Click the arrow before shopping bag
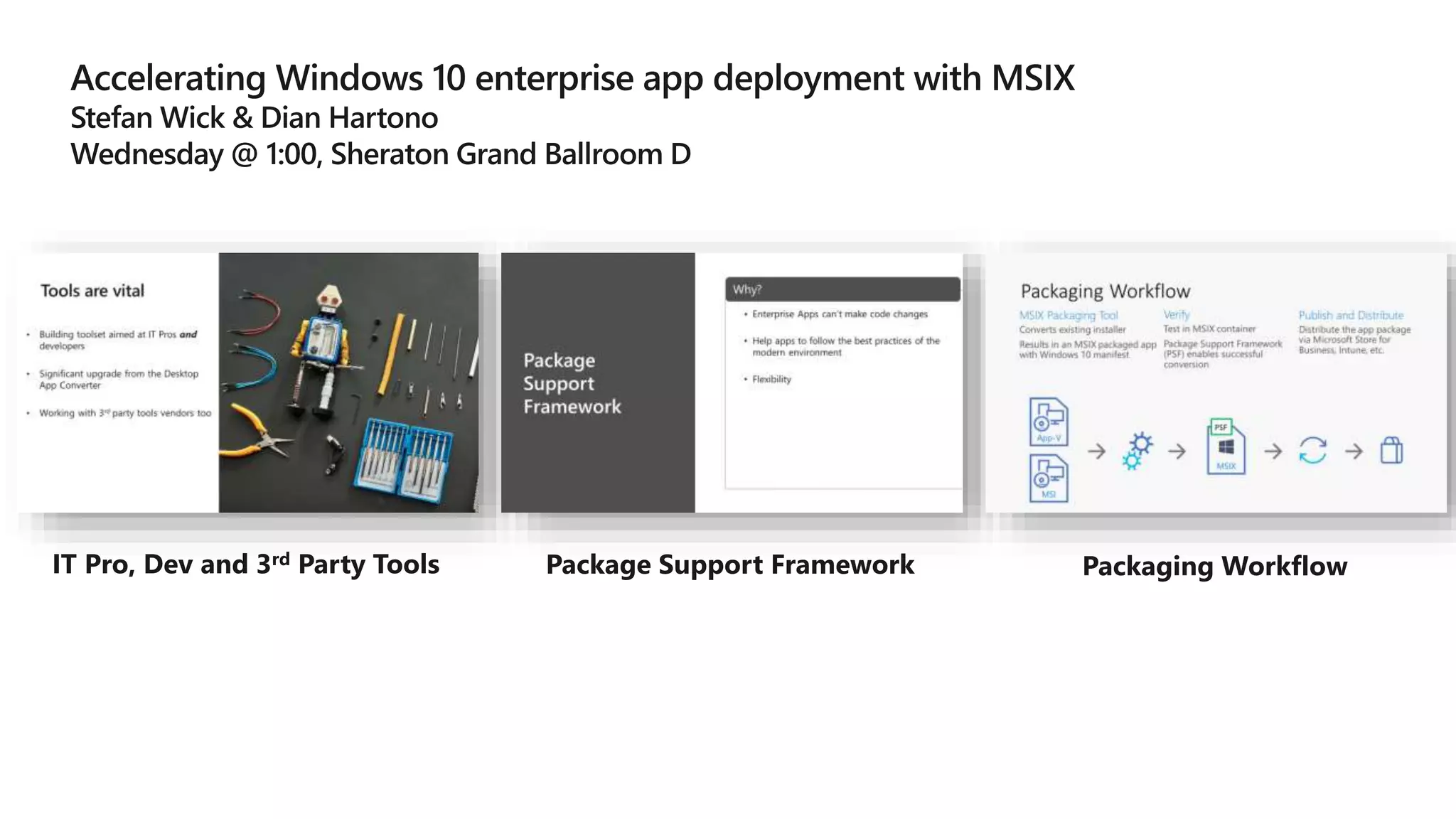1456x819 pixels. pos(1354,451)
